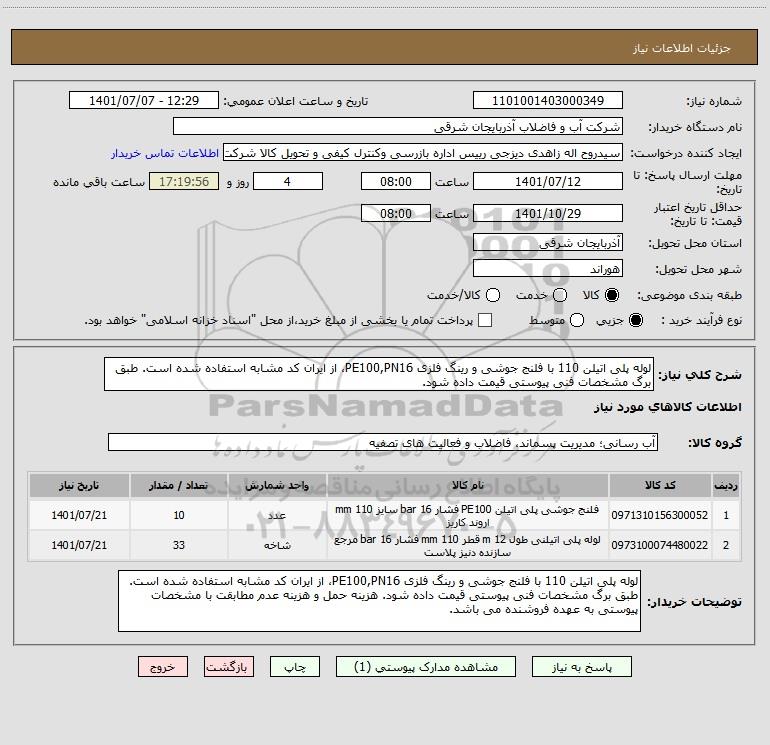Click the general description text box
This screenshot has height=745, width=770.
coord(379,375)
